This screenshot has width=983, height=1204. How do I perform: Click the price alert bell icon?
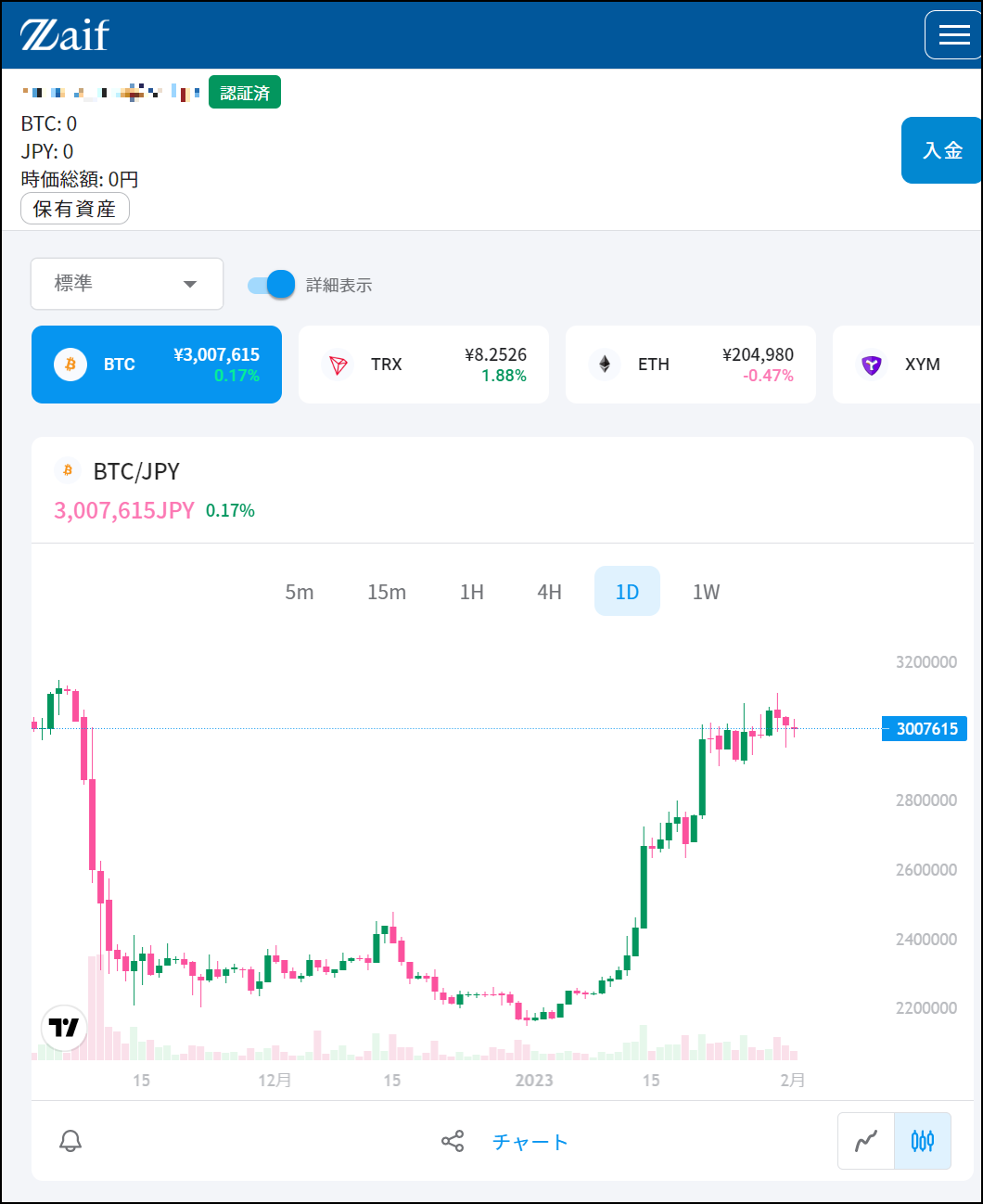click(70, 1141)
